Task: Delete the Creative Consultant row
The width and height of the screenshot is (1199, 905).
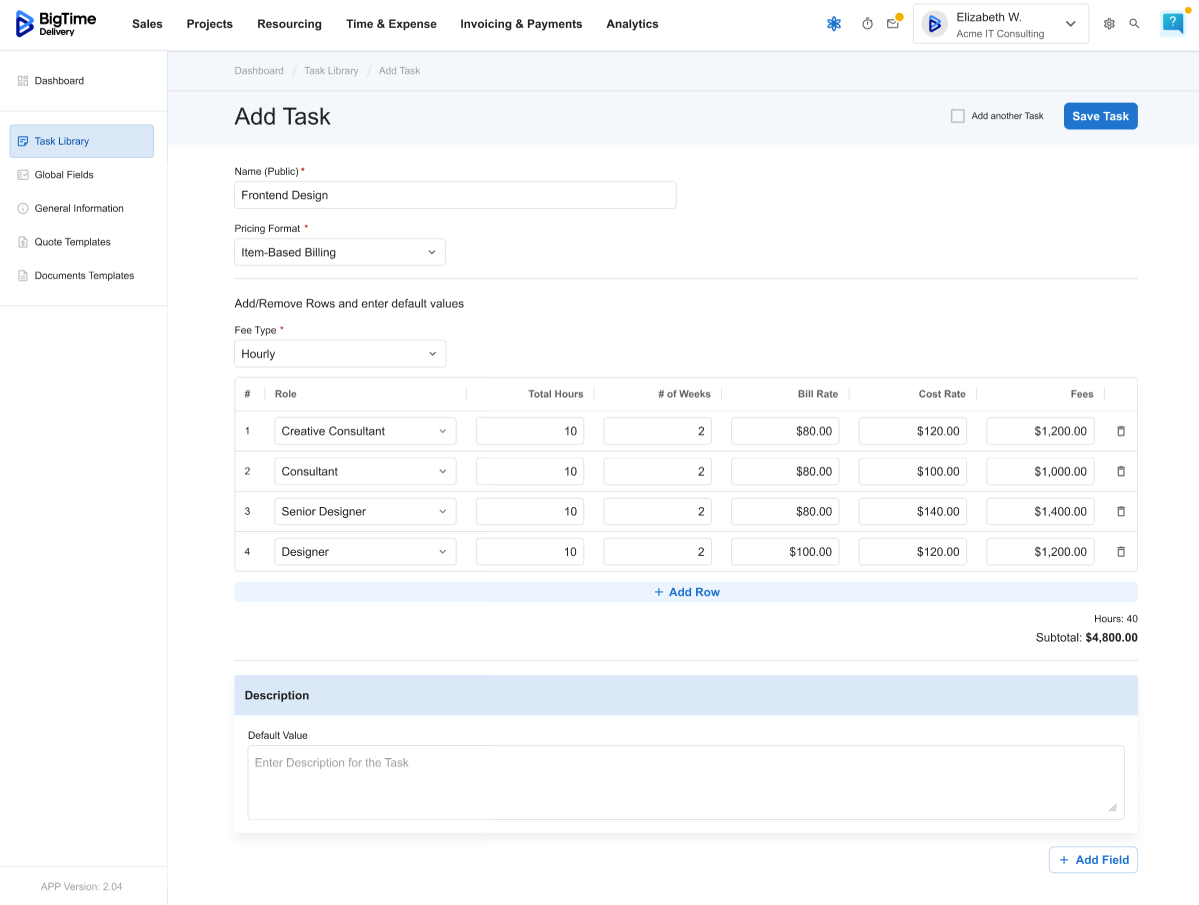Action: click(1120, 431)
